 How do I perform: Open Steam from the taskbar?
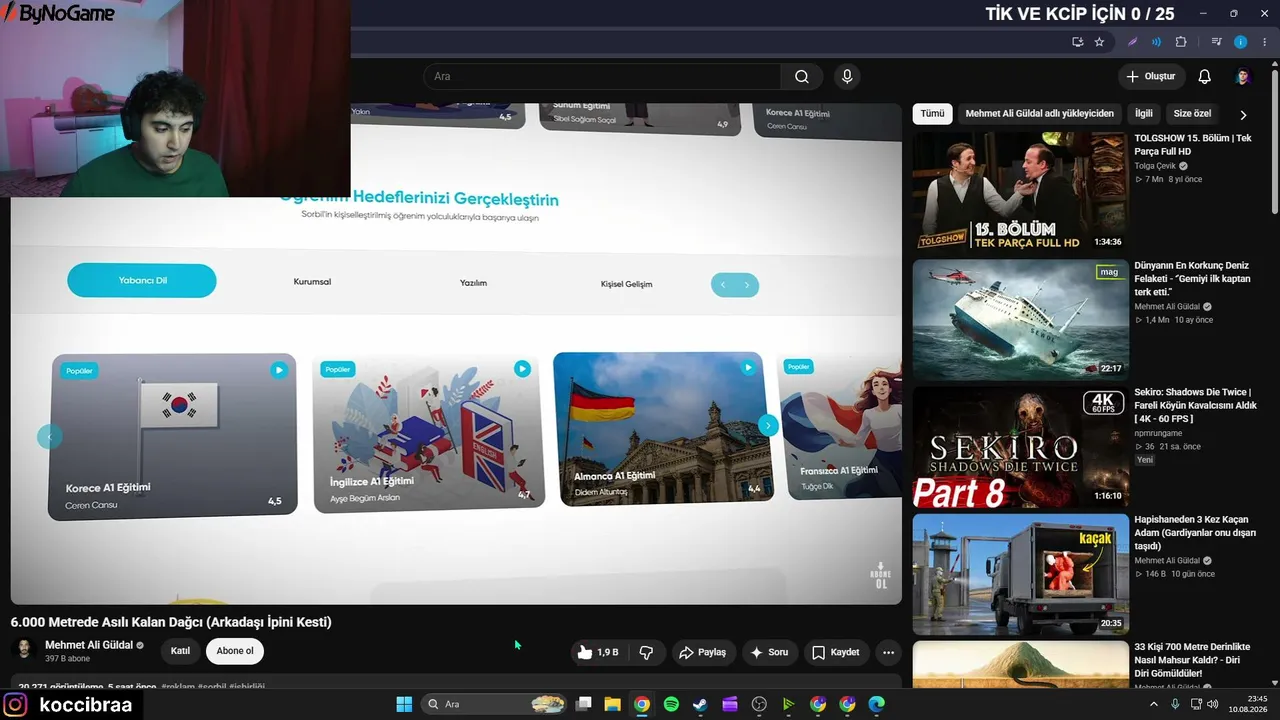[700, 704]
